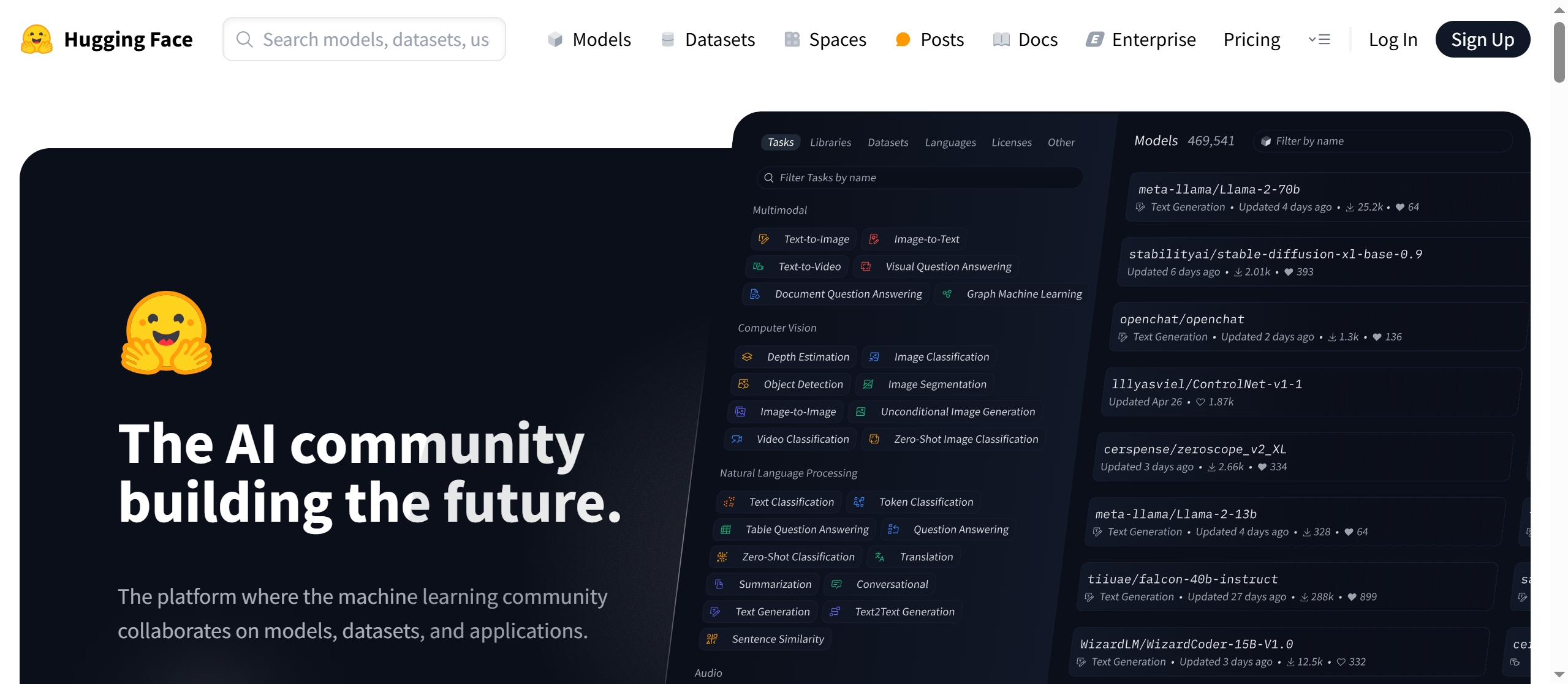Open the Enterprise menu item
The width and height of the screenshot is (1568, 684).
click(x=1153, y=40)
